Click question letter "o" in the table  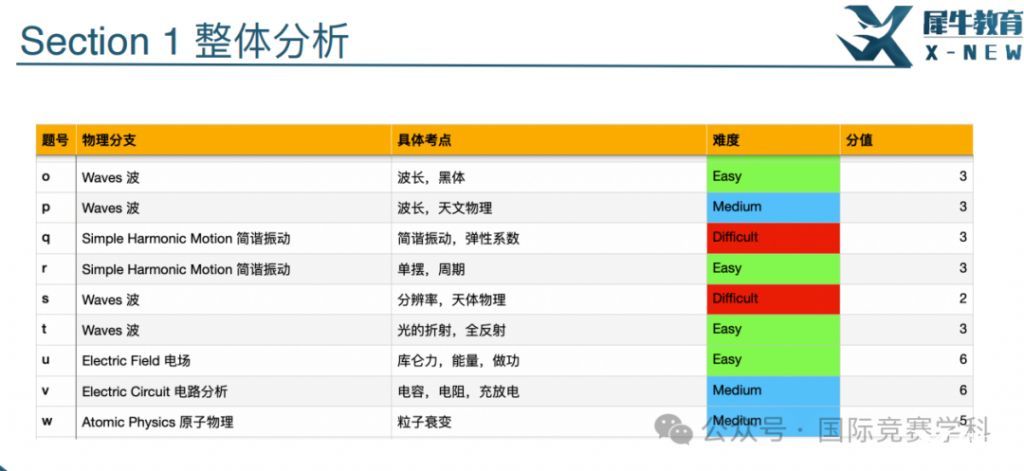click(45, 177)
